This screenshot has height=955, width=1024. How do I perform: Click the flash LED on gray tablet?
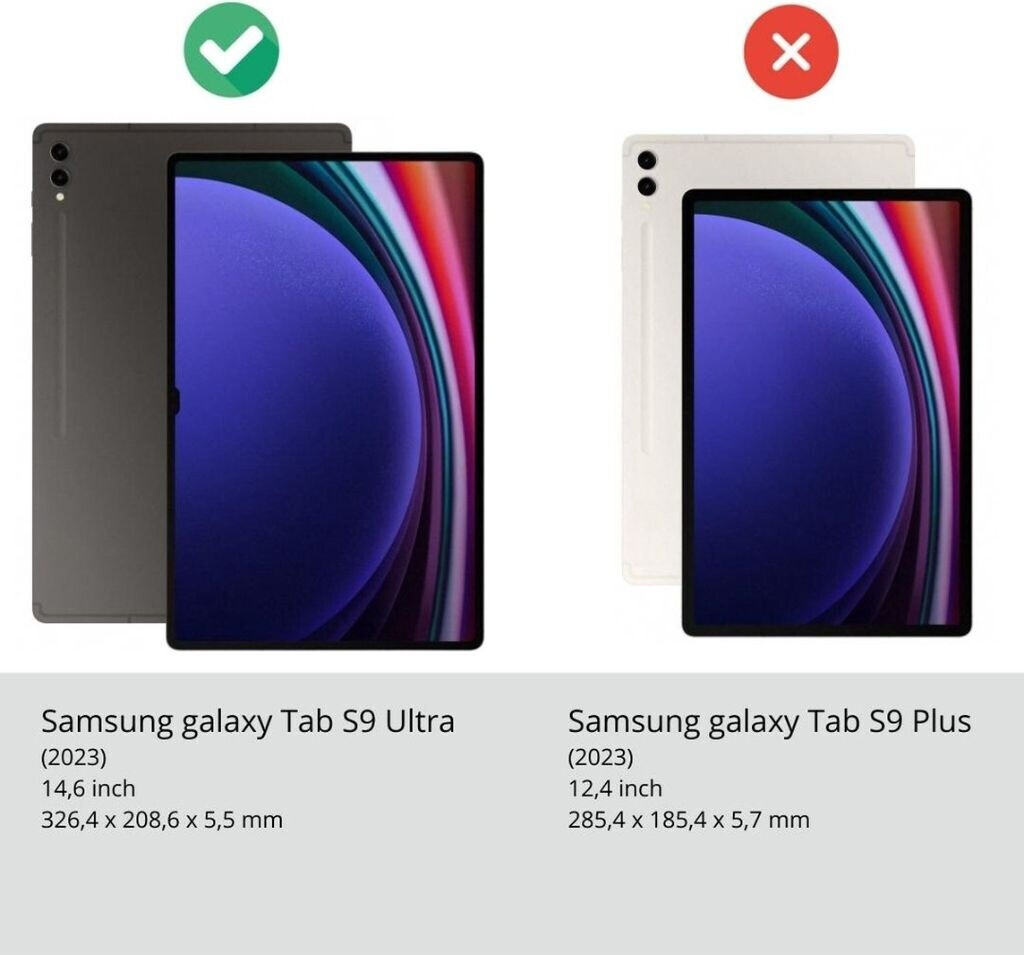coord(60,197)
